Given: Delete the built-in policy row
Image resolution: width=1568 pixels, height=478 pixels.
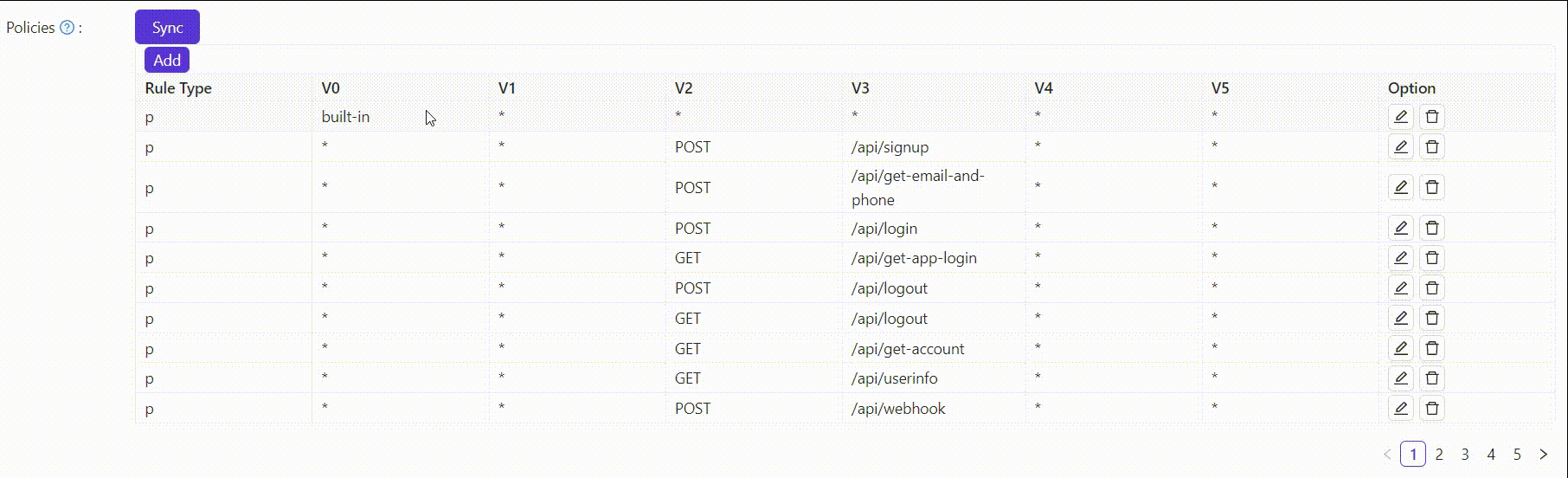Looking at the screenshot, I should coord(1432,117).
